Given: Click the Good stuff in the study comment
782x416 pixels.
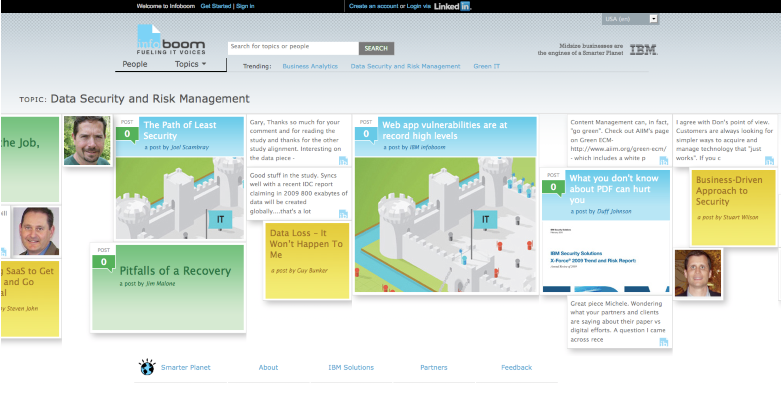Looking at the screenshot, I should 298,194.
